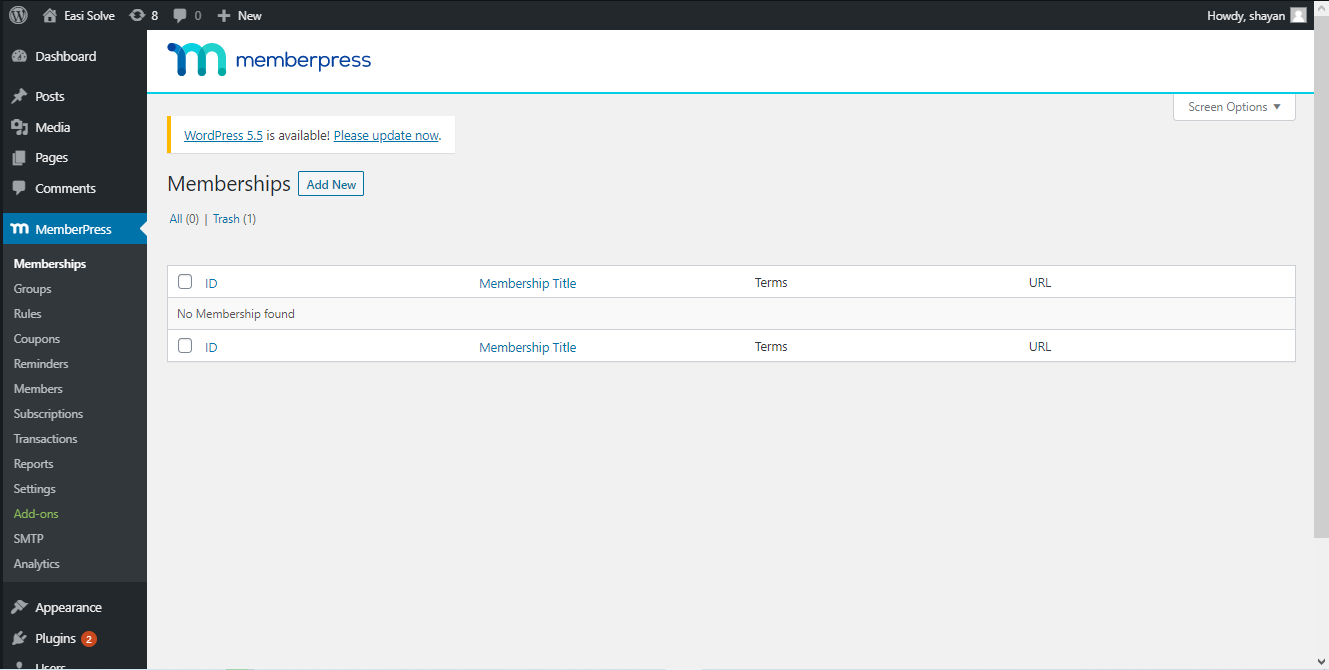The image size is (1329, 670).
Task: Open Members submenu item
Action: coord(38,389)
